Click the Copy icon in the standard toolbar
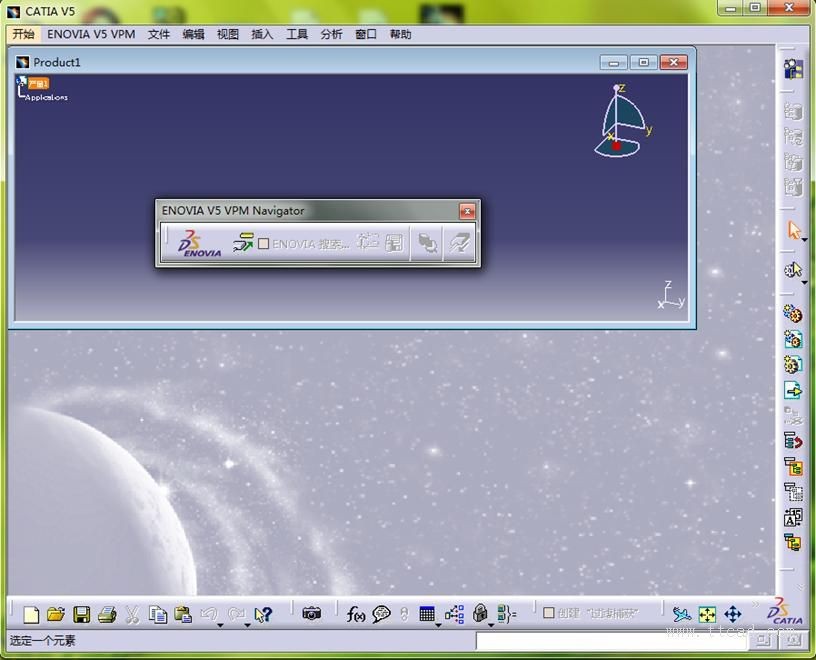816x660 pixels. (x=157, y=613)
